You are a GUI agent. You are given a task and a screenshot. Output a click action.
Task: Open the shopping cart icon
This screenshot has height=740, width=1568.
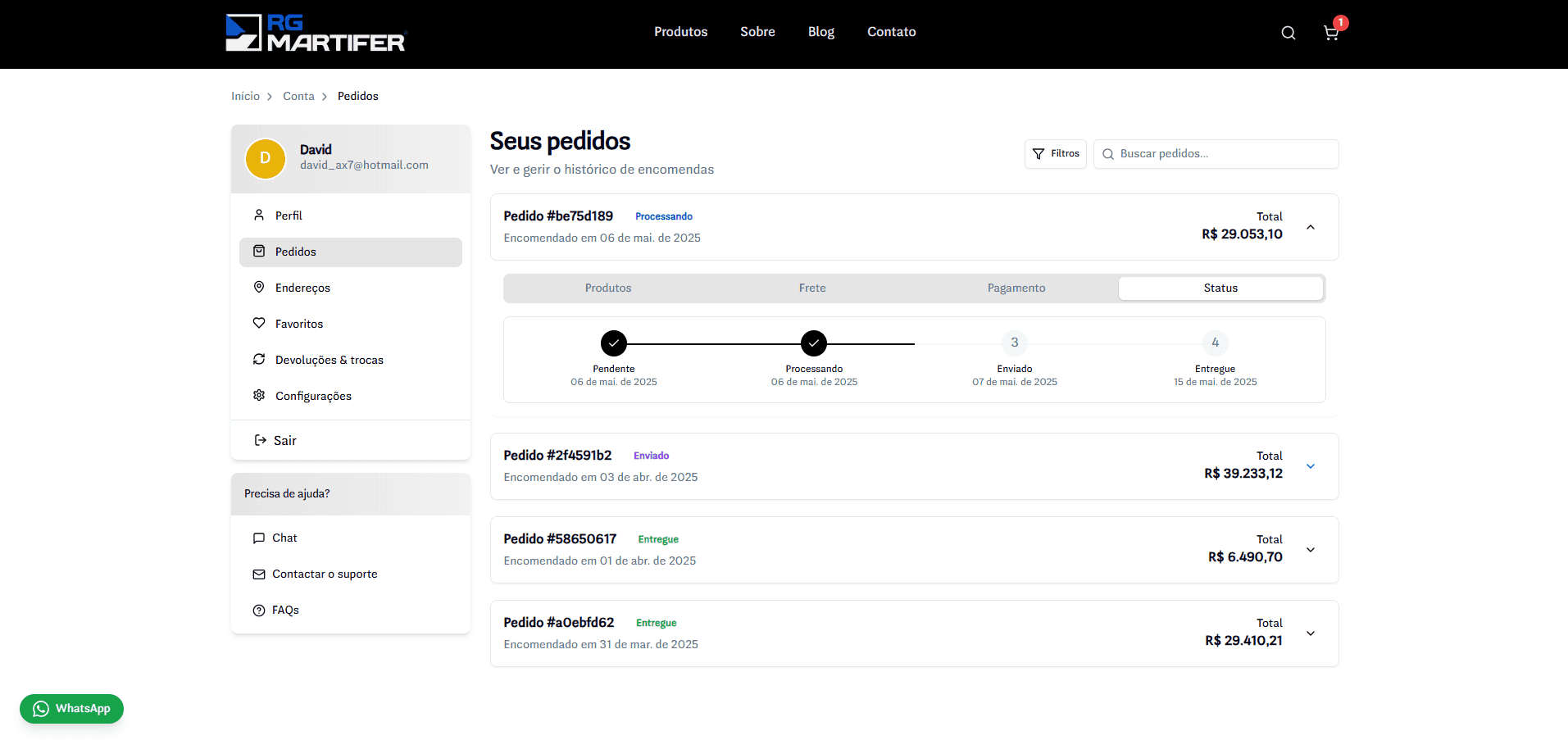(1330, 33)
